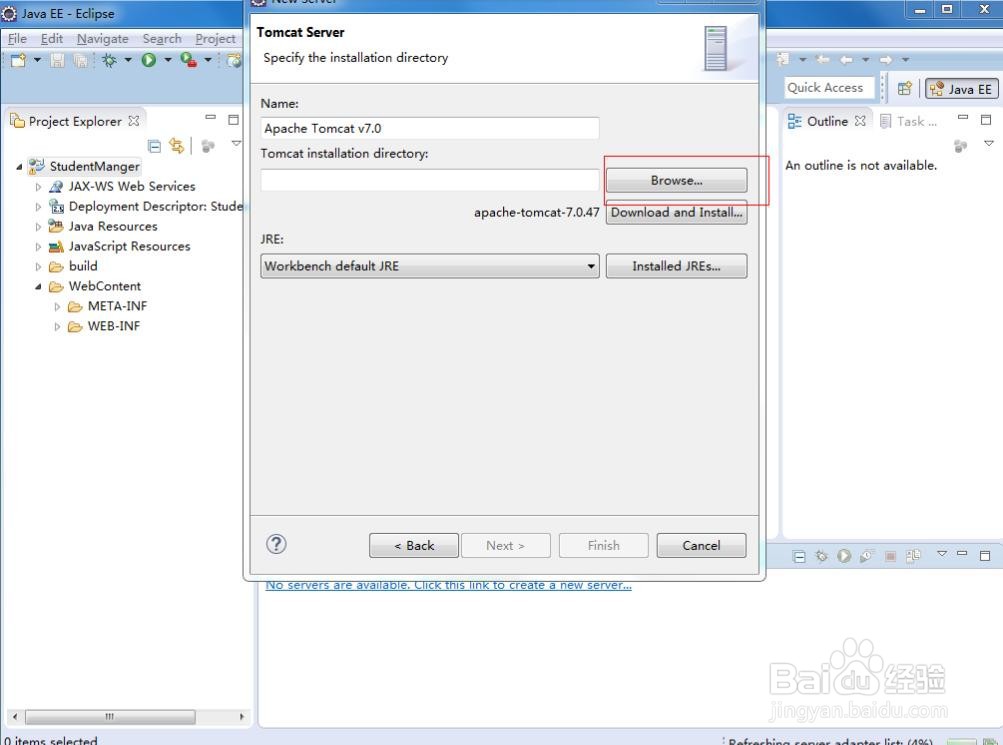Viewport: 1003px width, 745px height.
Task: Open the dropdown arrow beside the Debug icon
Action: (x=128, y=60)
